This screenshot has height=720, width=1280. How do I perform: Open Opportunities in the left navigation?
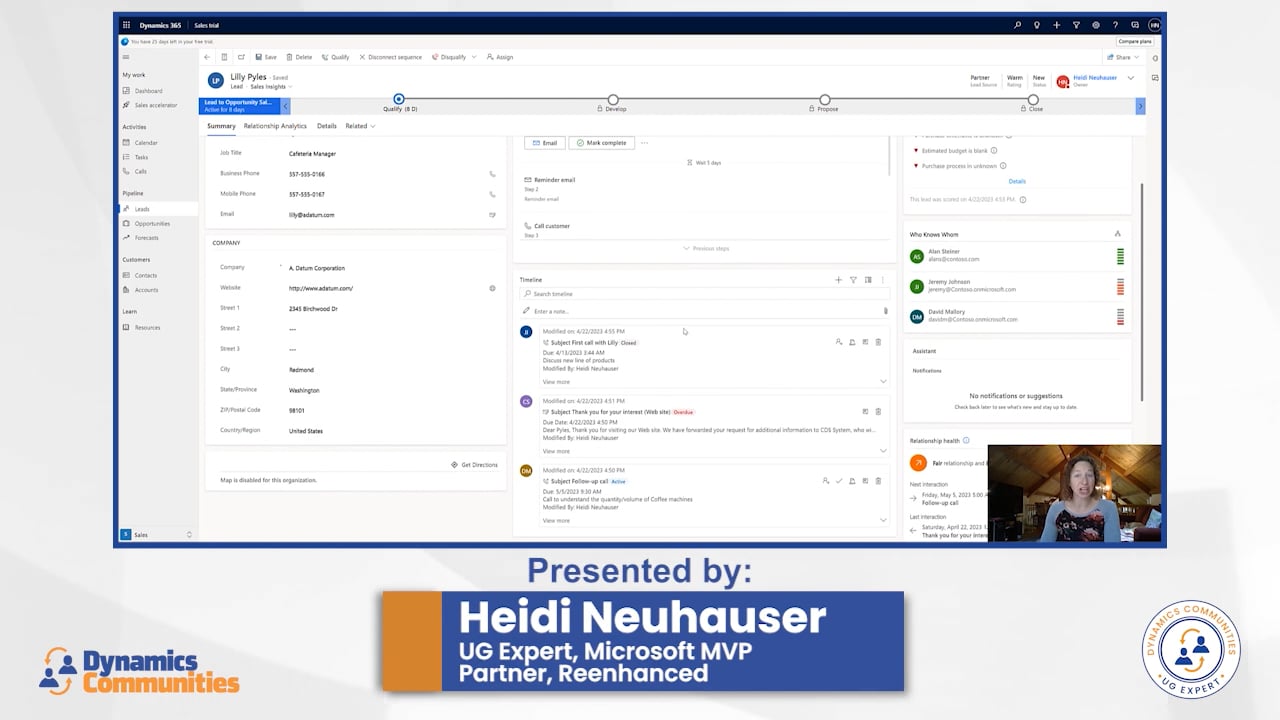pyautogui.click(x=152, y=223)
